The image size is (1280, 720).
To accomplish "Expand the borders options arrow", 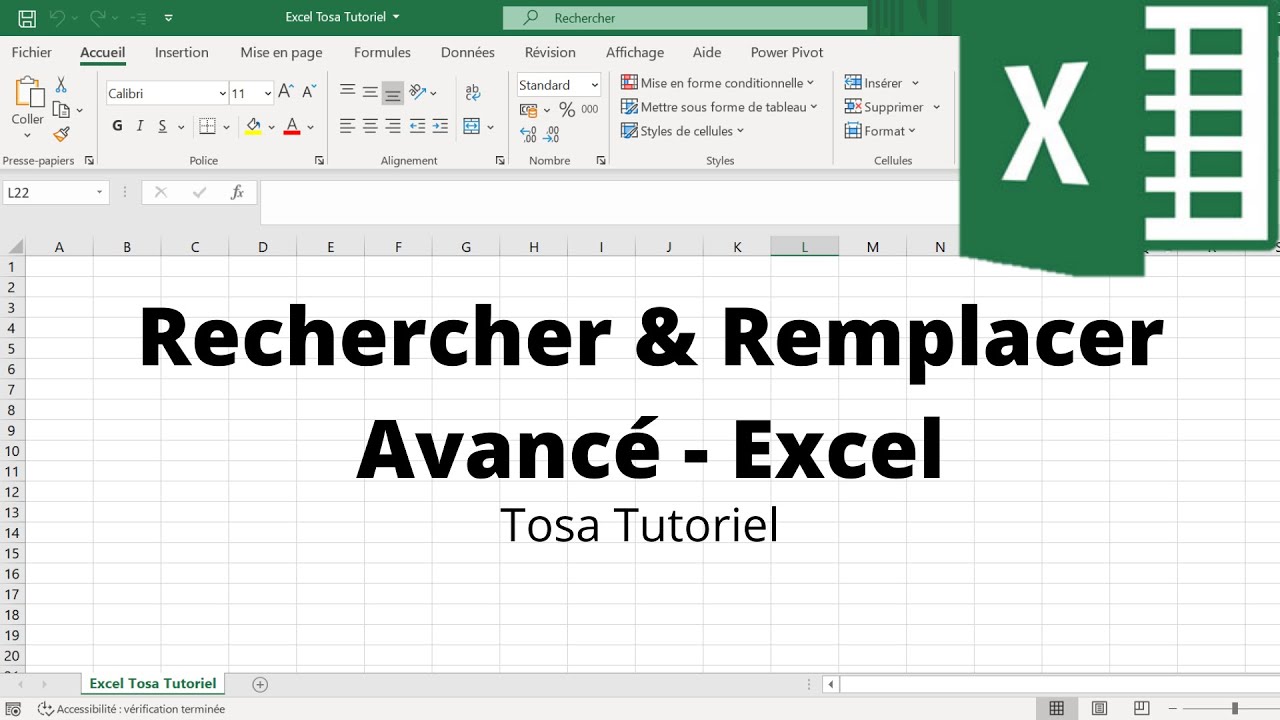I will [x=227, y=127].
